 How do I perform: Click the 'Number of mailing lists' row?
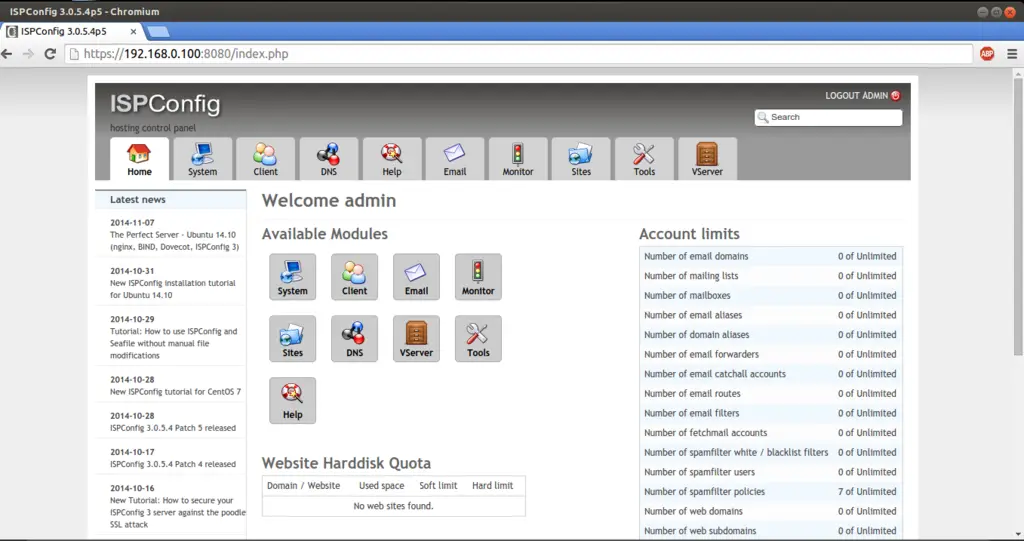tap(771, 276)
